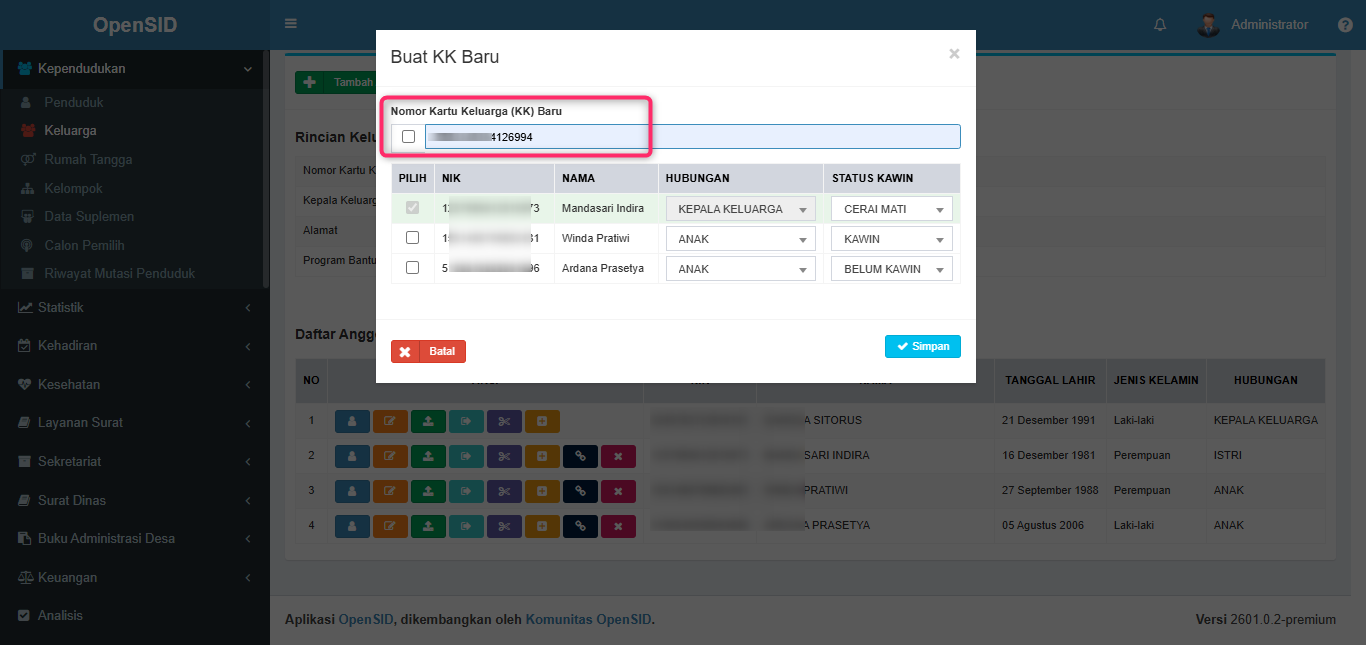Click the scissors icon in row 1

pyautogui.click(x=504, y=421)
